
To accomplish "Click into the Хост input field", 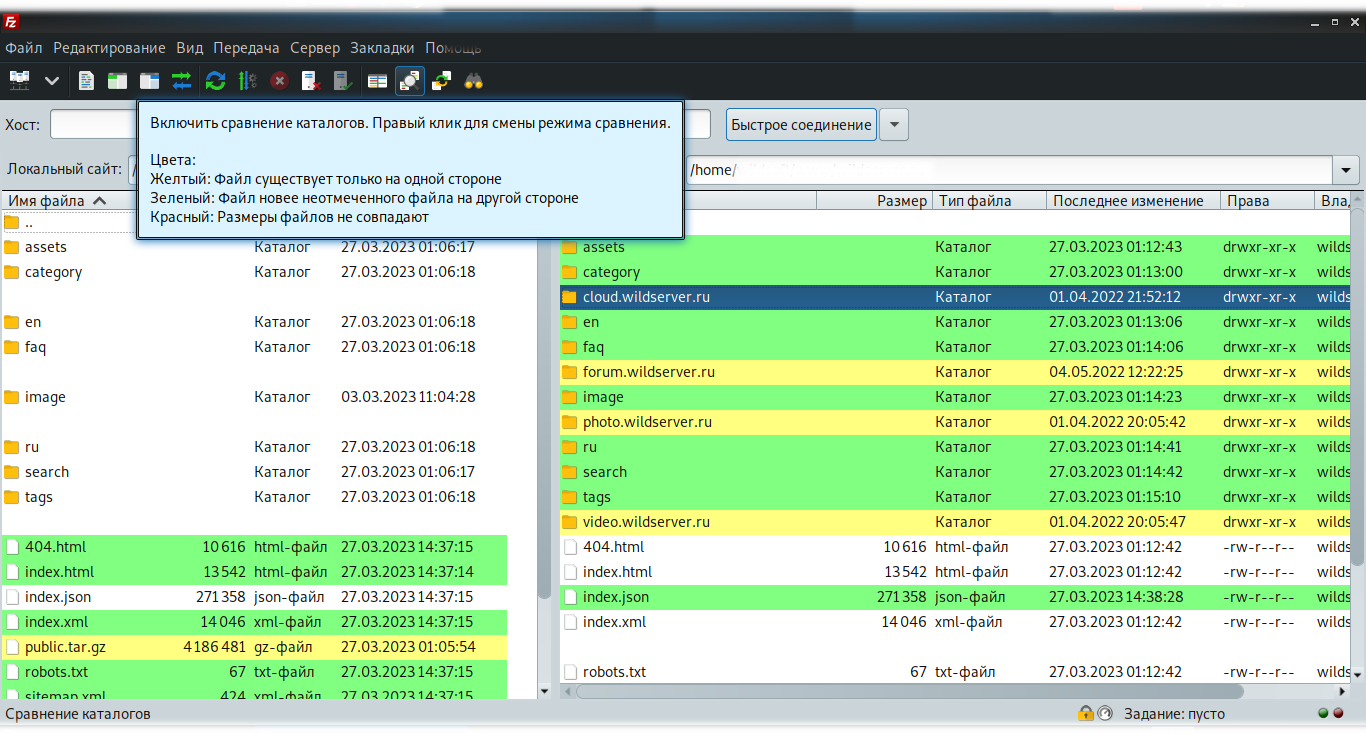I will (93, 125).
